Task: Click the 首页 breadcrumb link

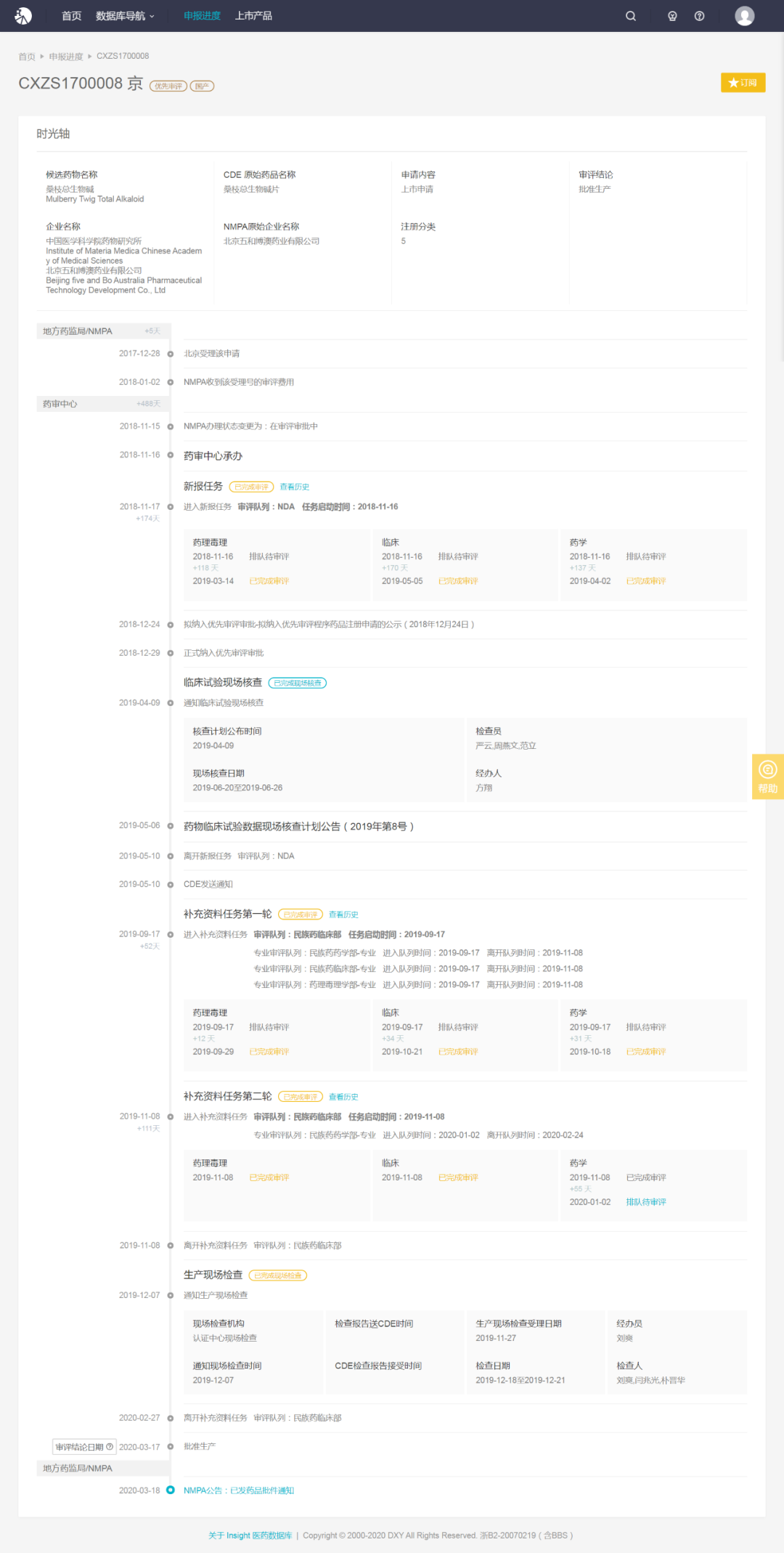Action: 27,57
